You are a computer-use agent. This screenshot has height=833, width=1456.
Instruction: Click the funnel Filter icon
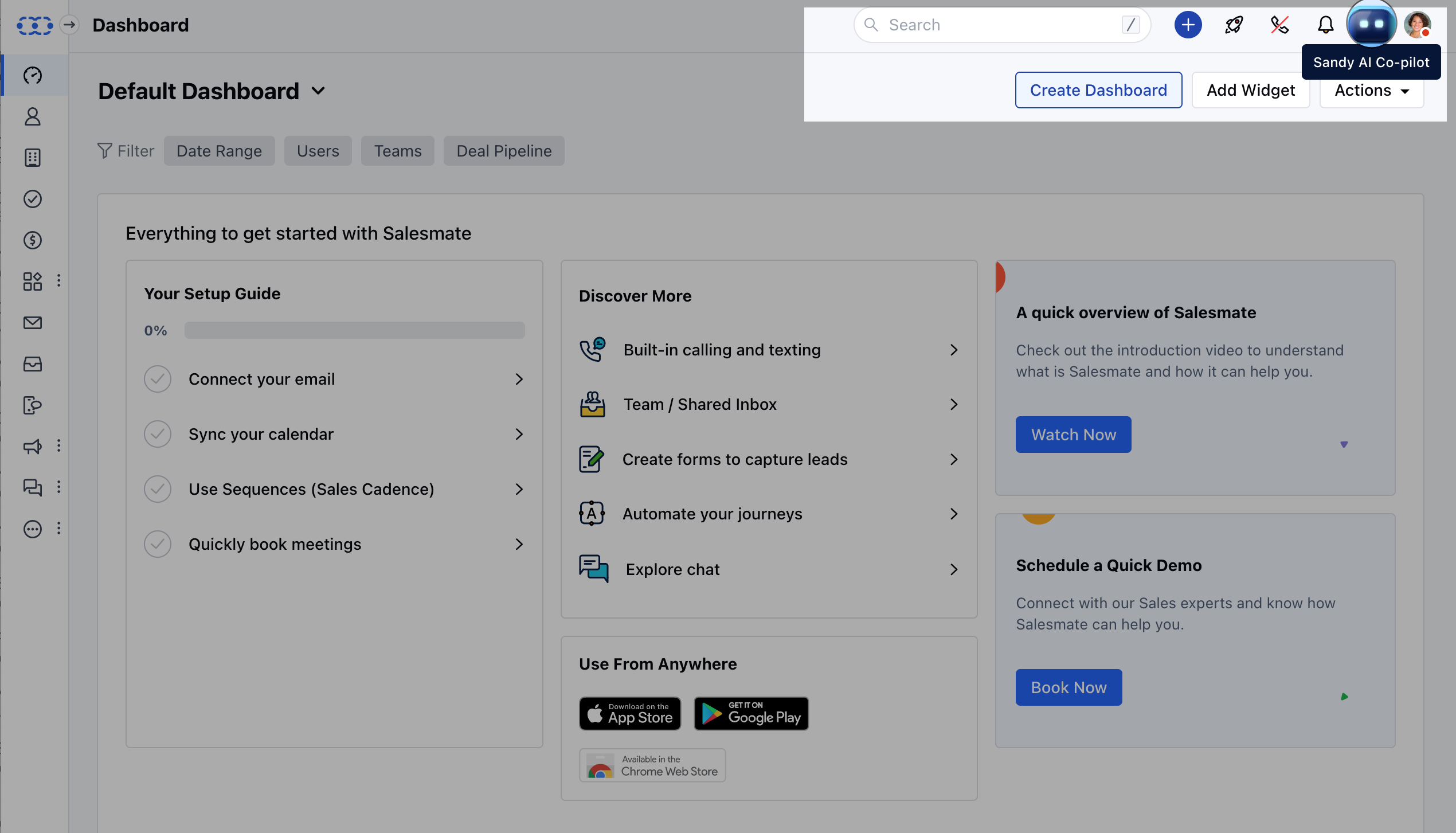(104, 150)
